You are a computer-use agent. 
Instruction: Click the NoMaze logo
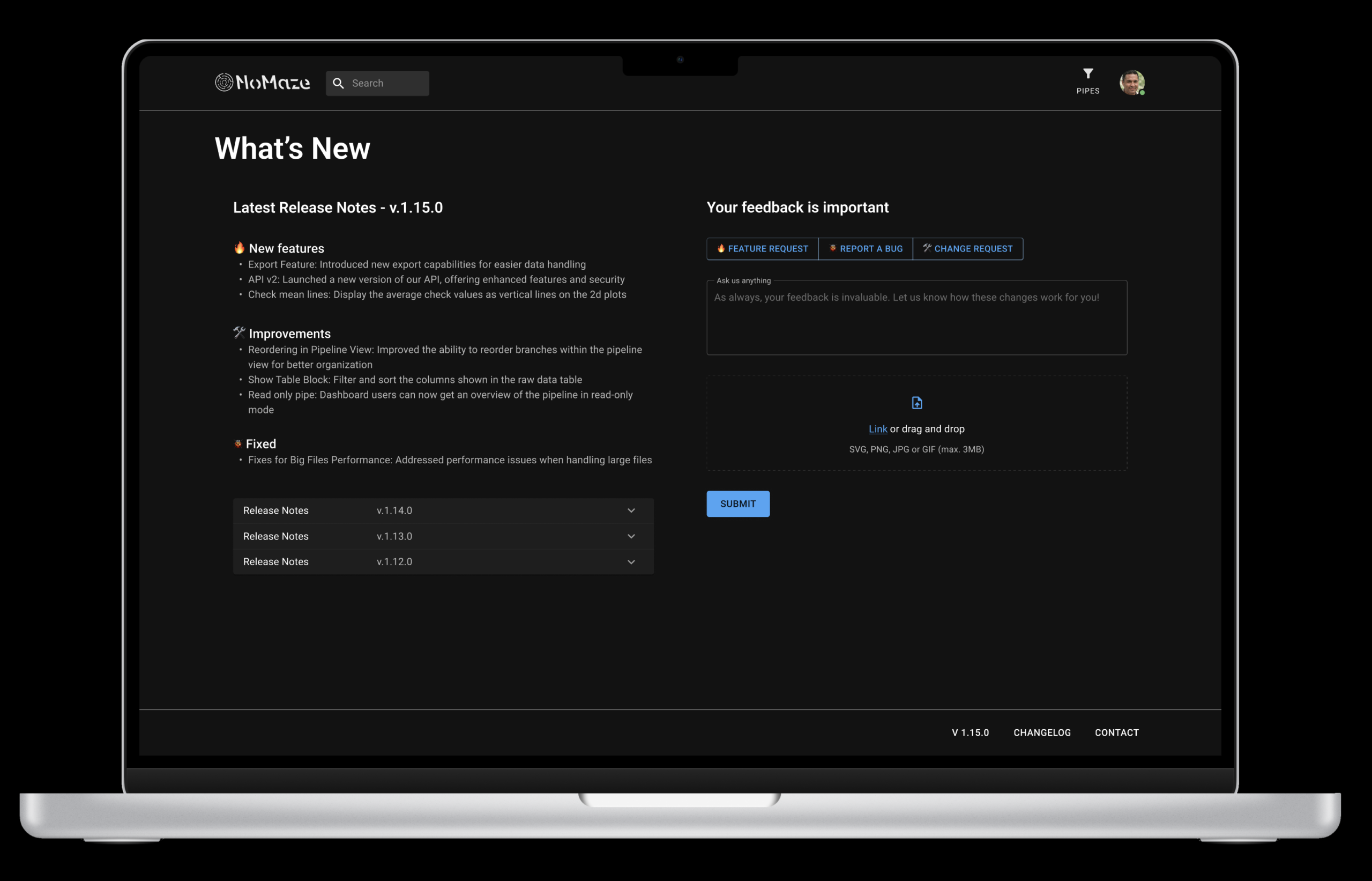[263, 83]
